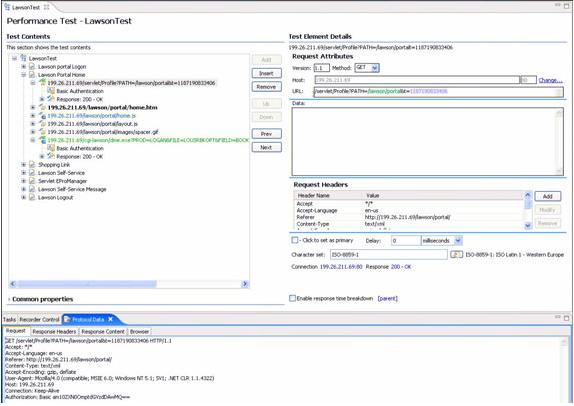
Task: Expand the lawson/portal/home.htm request node
Action: (33, 107)
